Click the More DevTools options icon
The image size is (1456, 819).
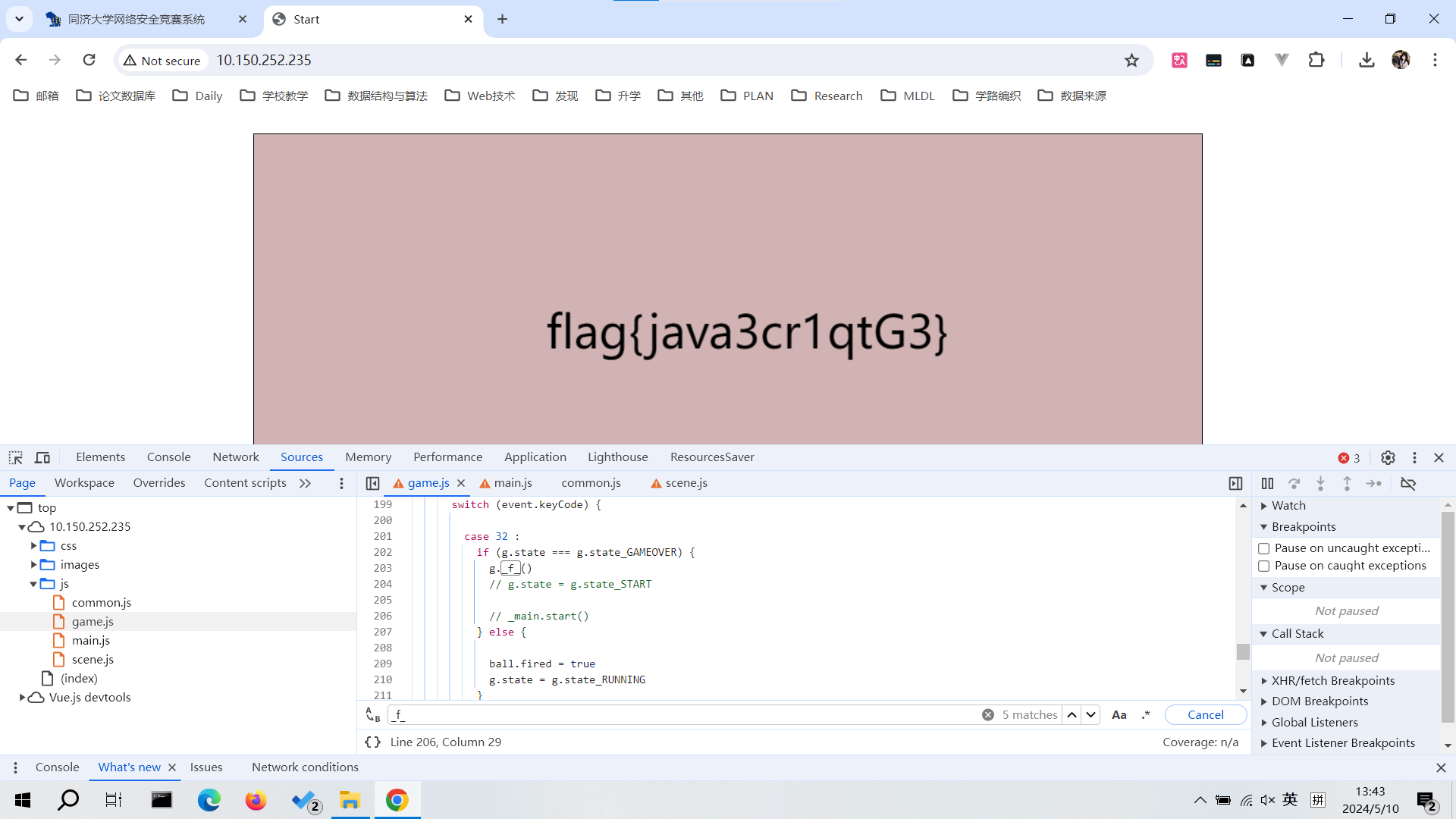pyautogui.click(x=1414, y=457)
